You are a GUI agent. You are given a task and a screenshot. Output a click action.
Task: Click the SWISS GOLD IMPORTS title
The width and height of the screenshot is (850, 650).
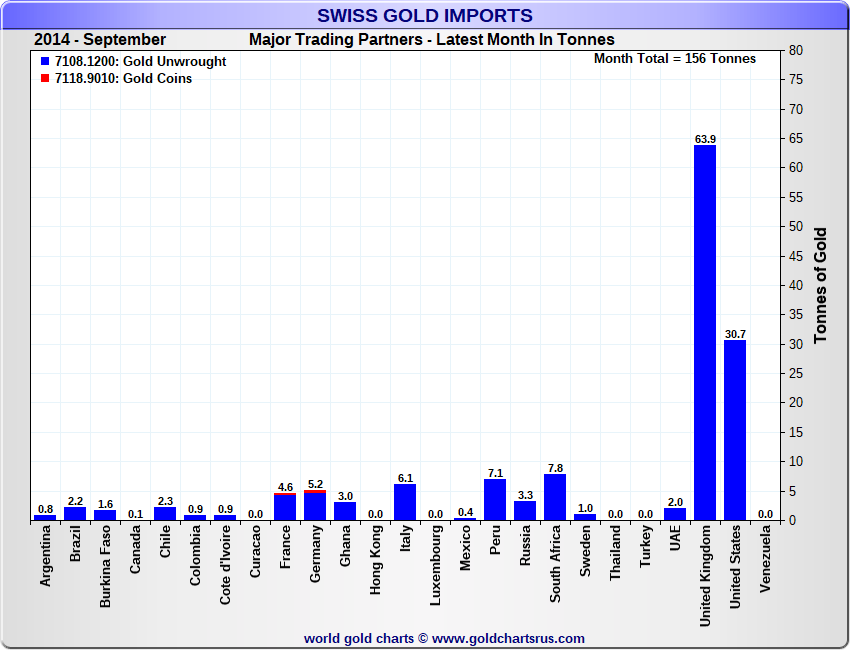click(x=425, y=16)
